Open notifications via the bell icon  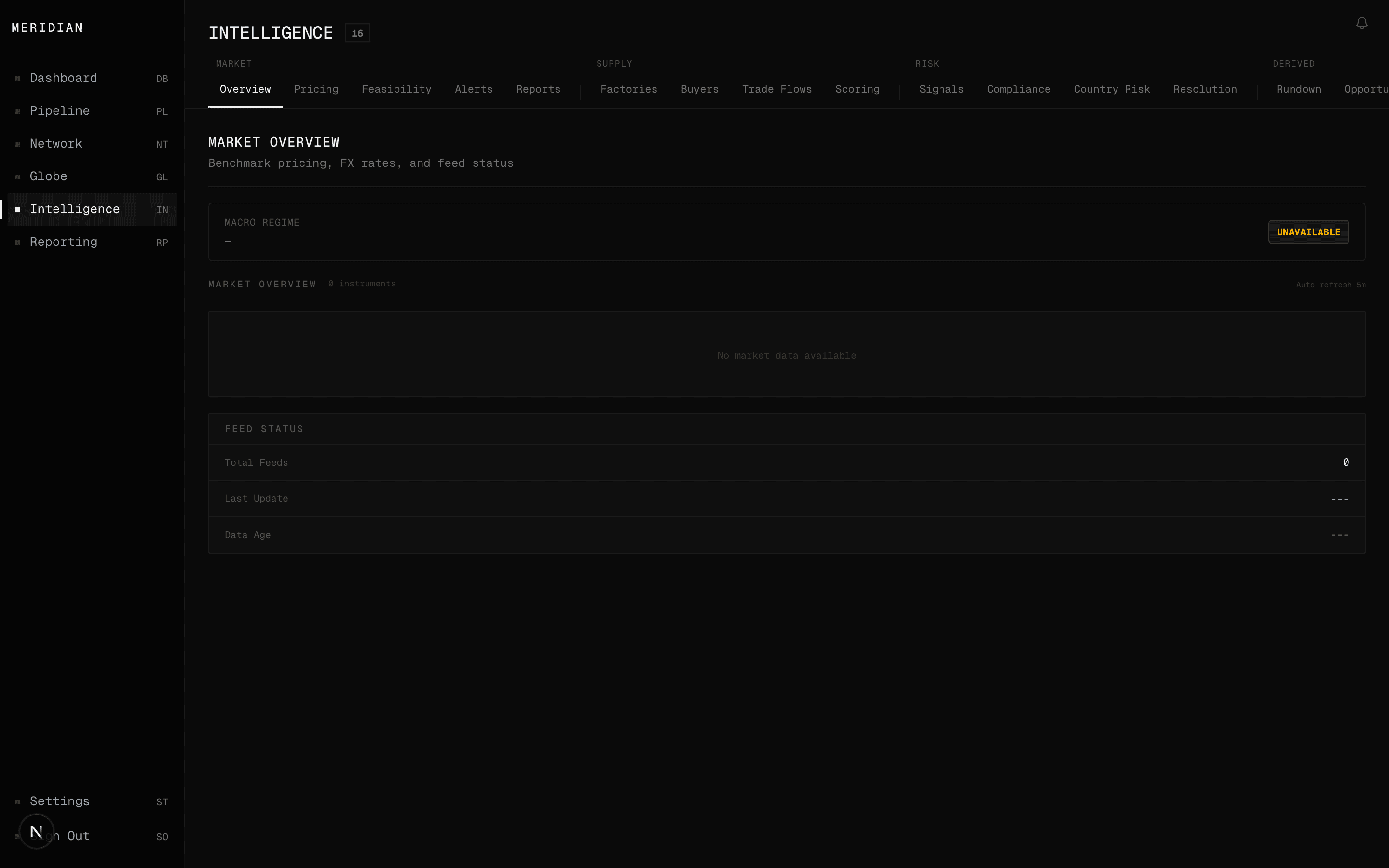1362,23
